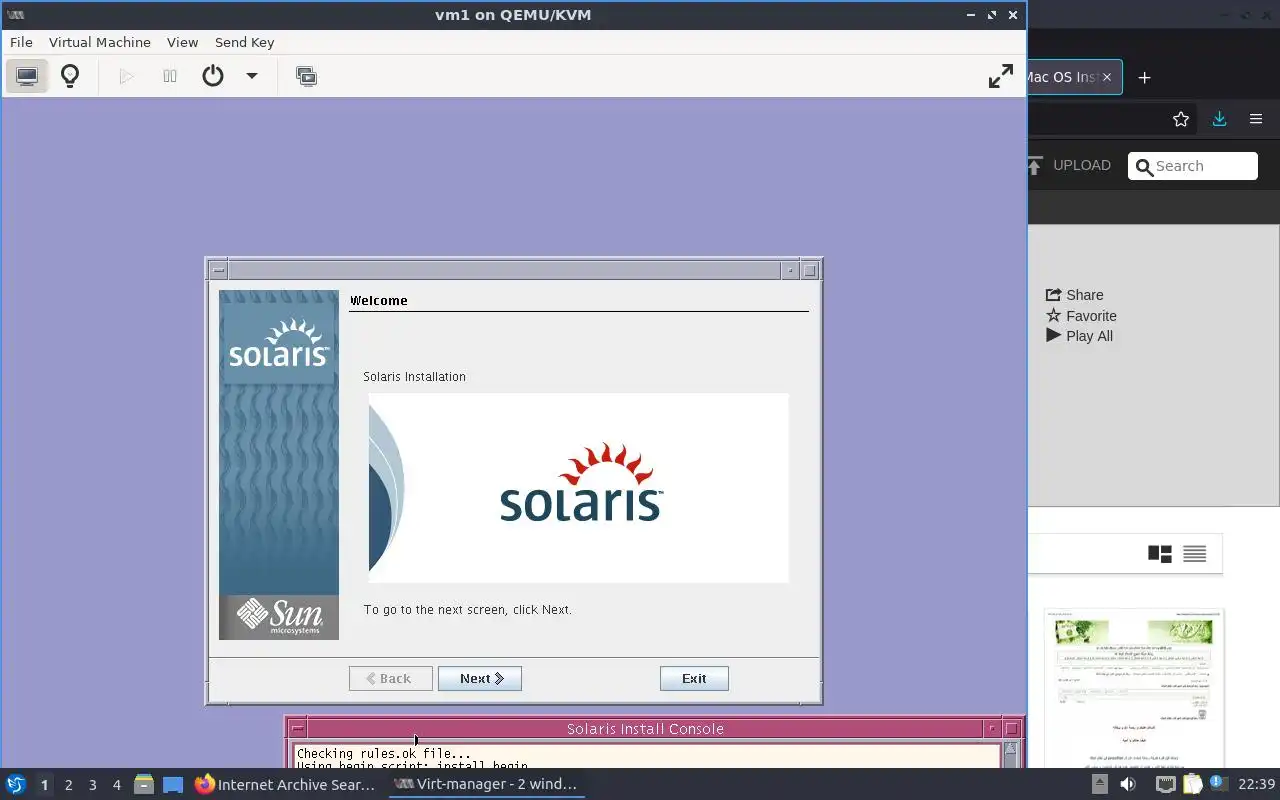Viewport: 1280px width, 800px height.
Task: Open a new browser tab
Action: coord(1145,77)
